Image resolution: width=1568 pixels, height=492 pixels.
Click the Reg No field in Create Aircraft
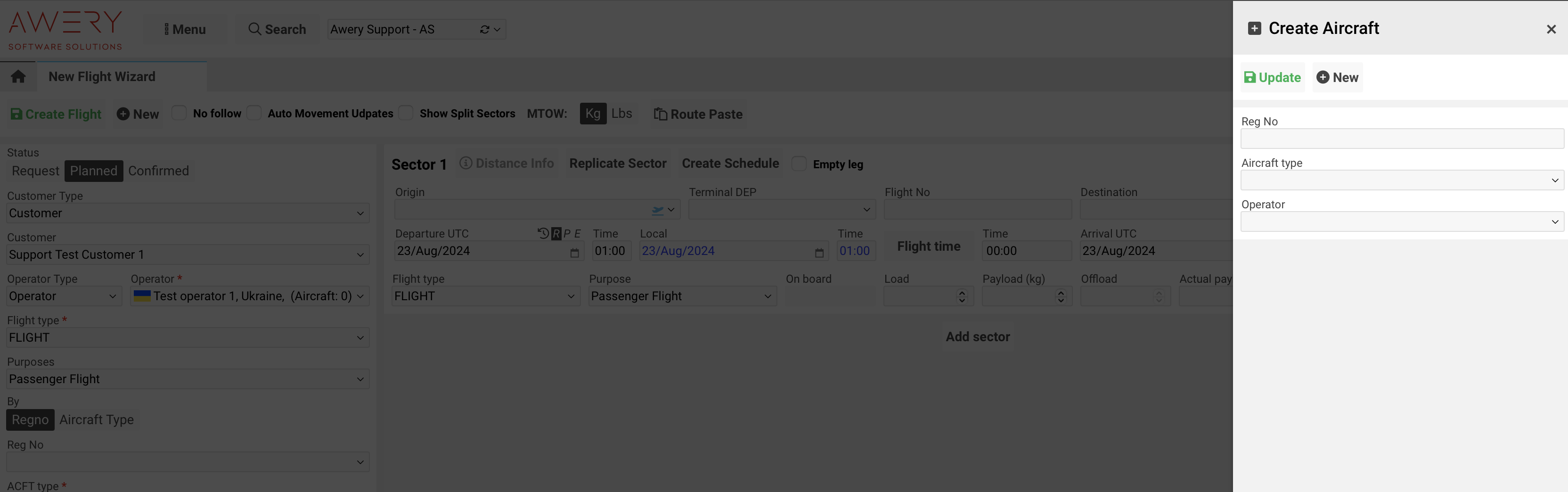coord(1402,139)
